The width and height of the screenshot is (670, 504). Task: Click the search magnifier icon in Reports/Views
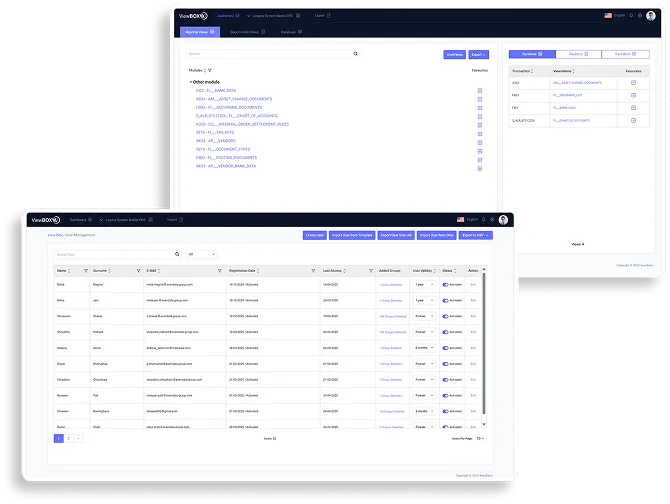pos(355,54)
